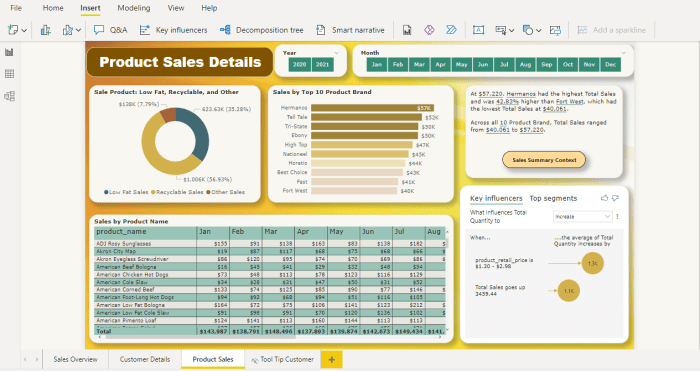Select the Hermanos bar in brand chart
The height and width of the screenshot is (371, 700).
[x=372, y=108]
